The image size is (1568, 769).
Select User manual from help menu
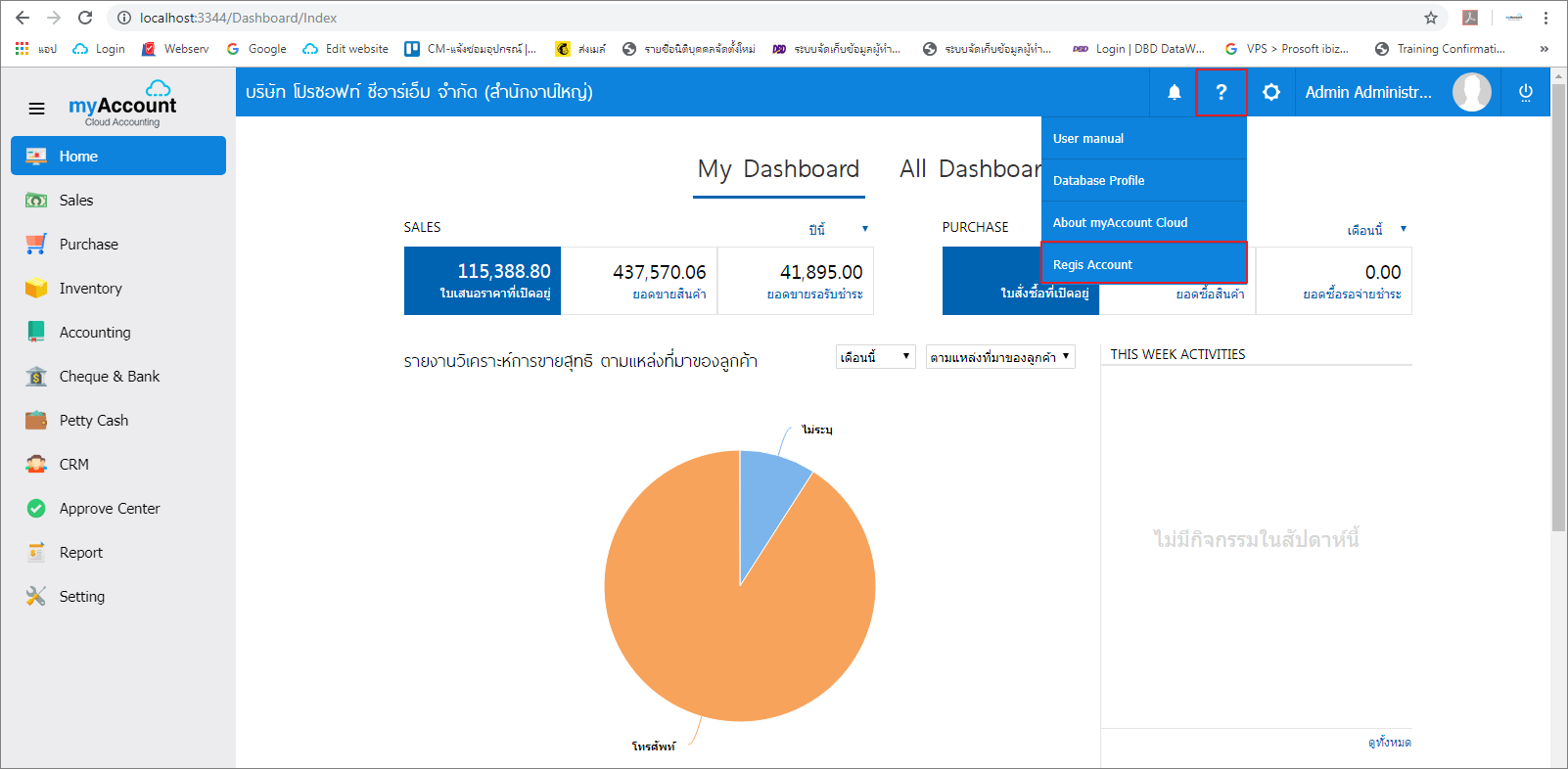pyautogui.click(x=1144, y=139)
